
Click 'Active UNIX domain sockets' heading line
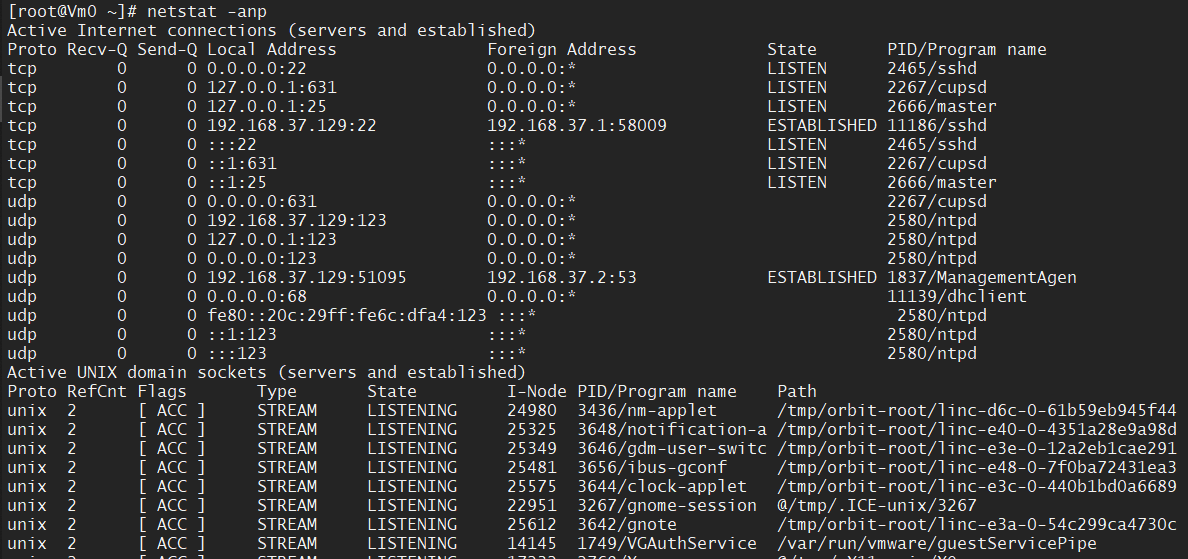[266, 372]
